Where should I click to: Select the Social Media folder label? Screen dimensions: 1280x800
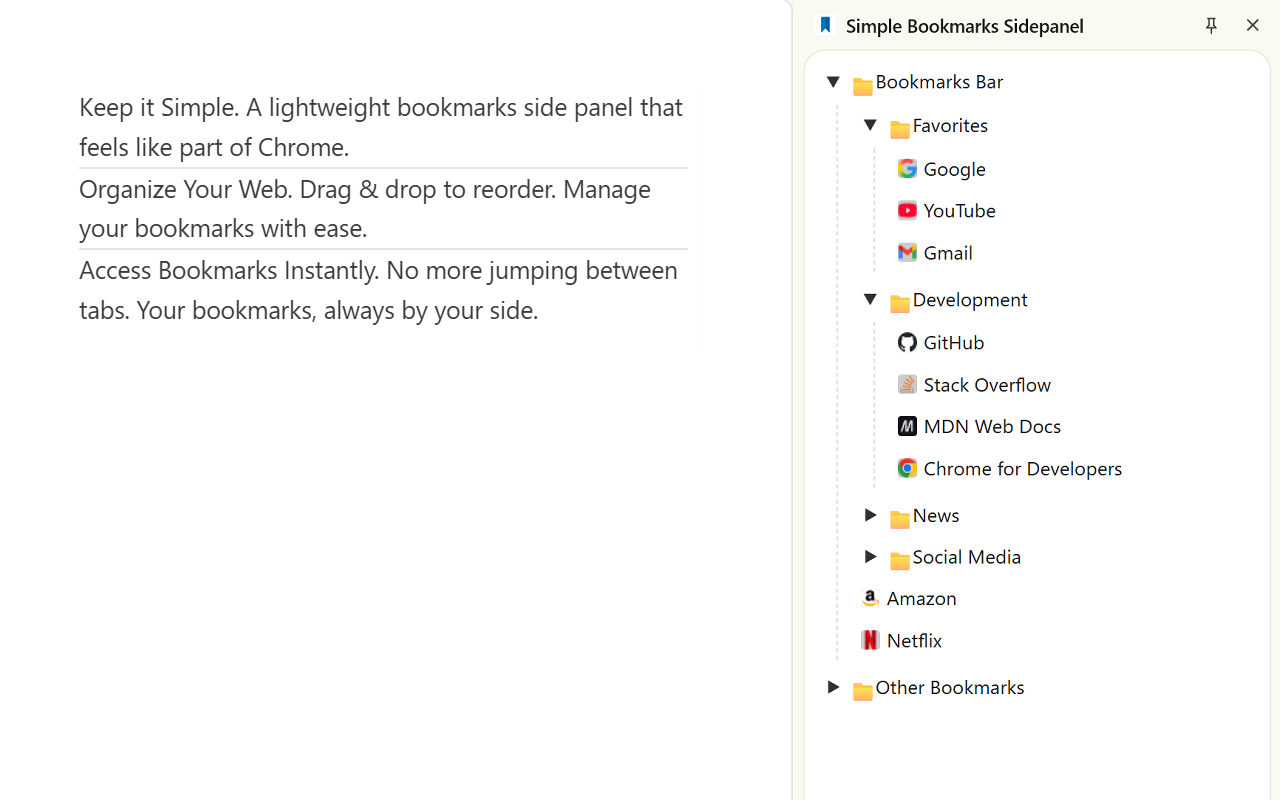967,557
